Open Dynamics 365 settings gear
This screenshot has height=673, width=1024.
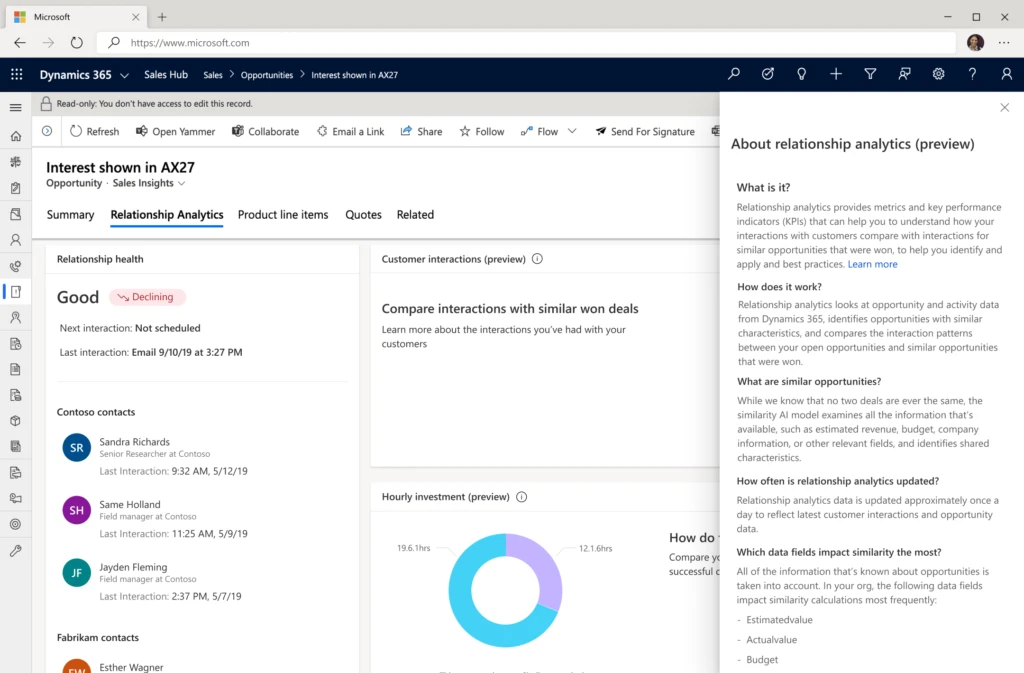(938, 74)
